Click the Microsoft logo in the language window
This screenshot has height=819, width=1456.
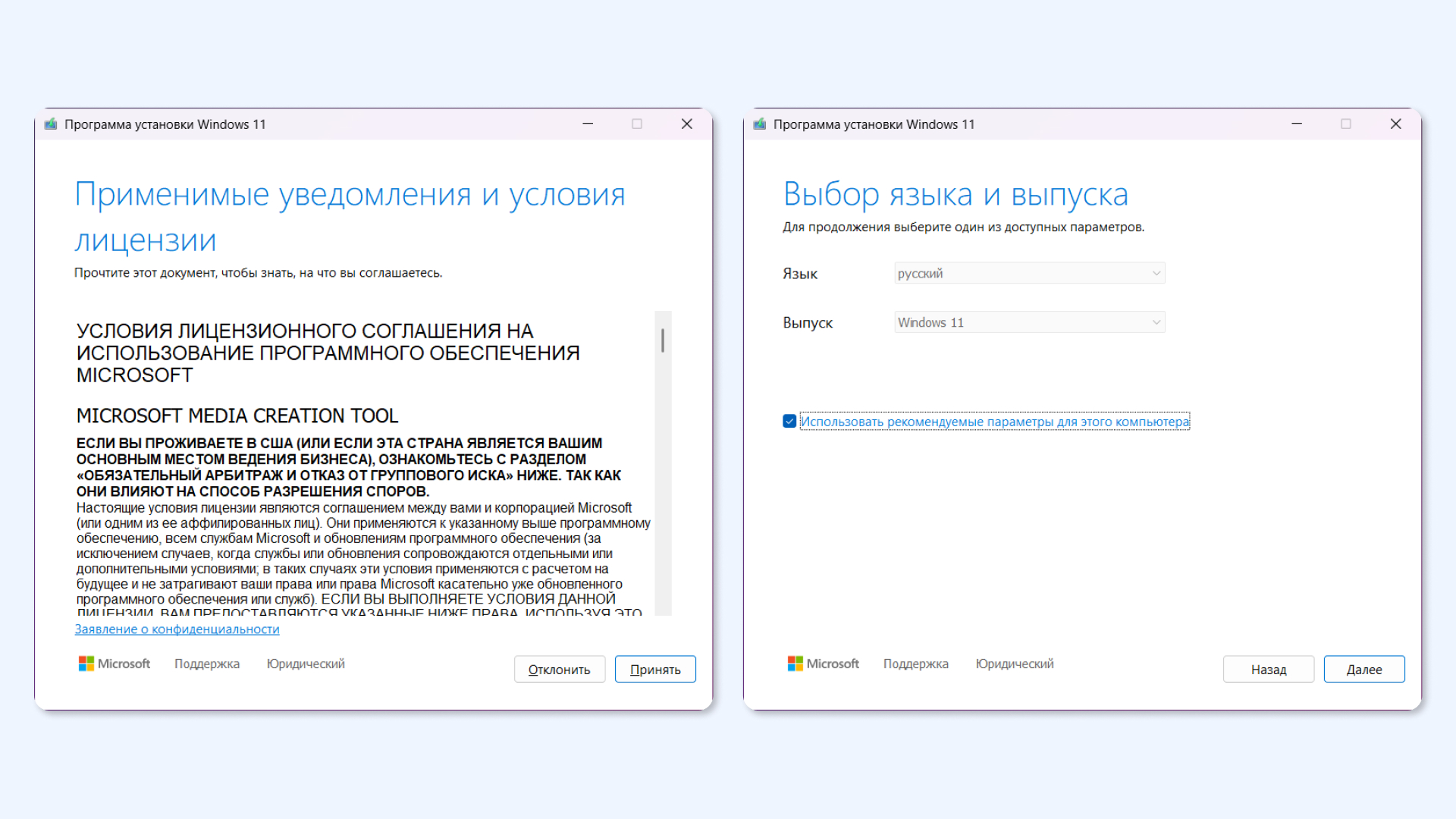[824, 664]
